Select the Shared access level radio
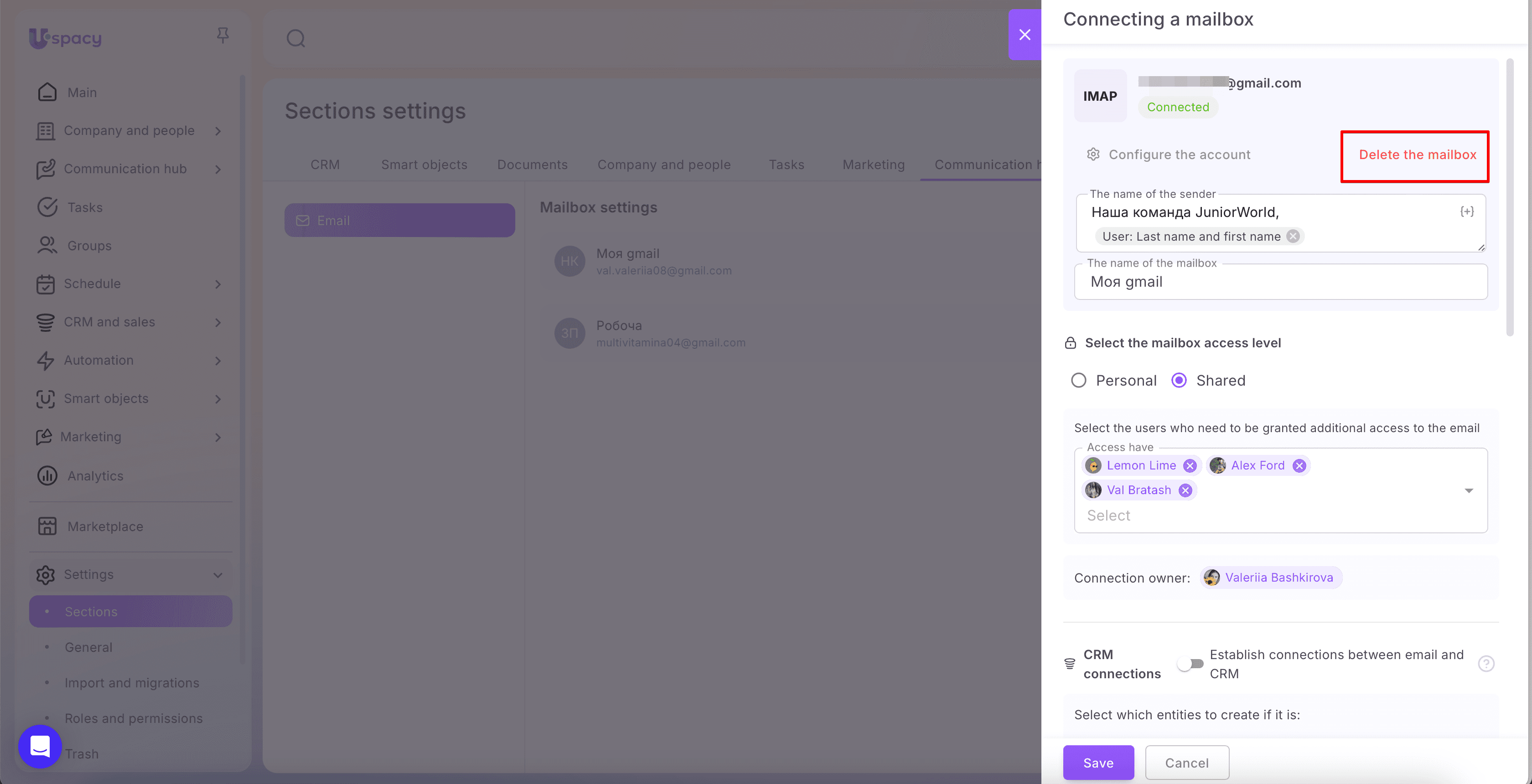The image size is (1532, 784). click(1178, 381)
